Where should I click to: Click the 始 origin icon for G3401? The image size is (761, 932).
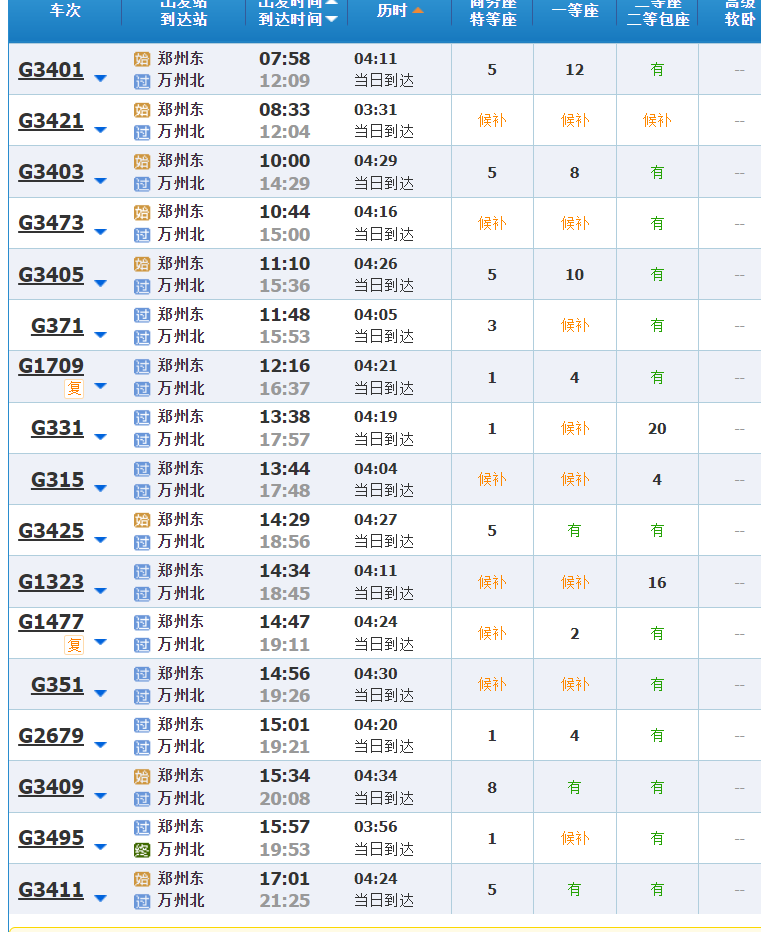click(x=142, y=59)
